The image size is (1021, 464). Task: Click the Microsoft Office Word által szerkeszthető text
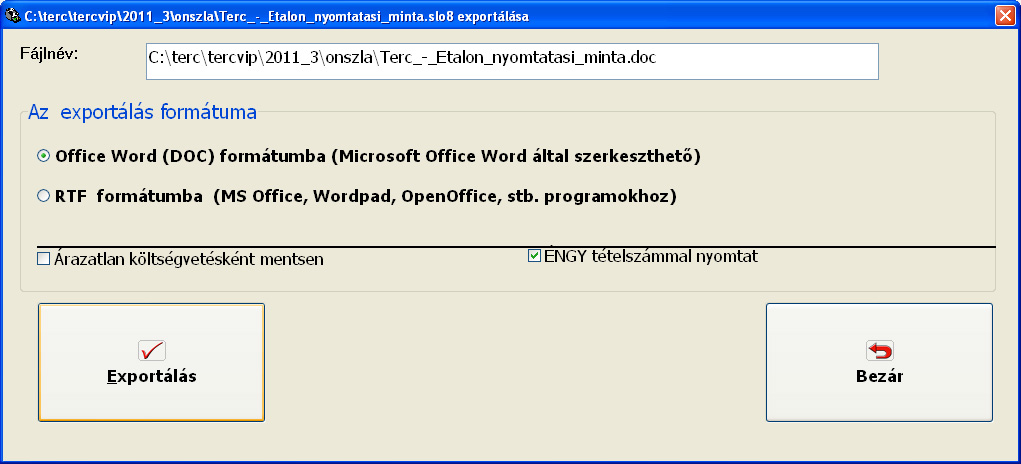click(x=516, y=157)
